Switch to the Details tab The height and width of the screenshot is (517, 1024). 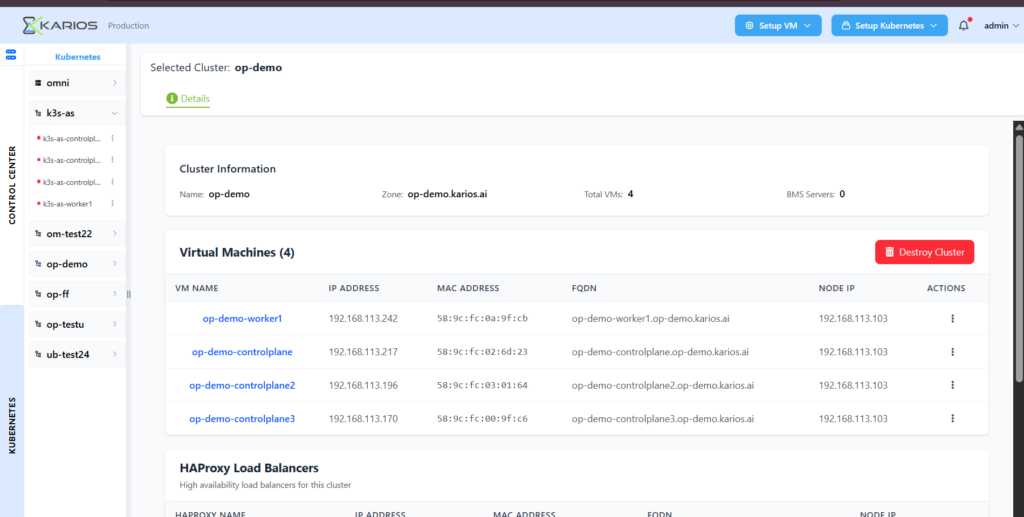188,99
